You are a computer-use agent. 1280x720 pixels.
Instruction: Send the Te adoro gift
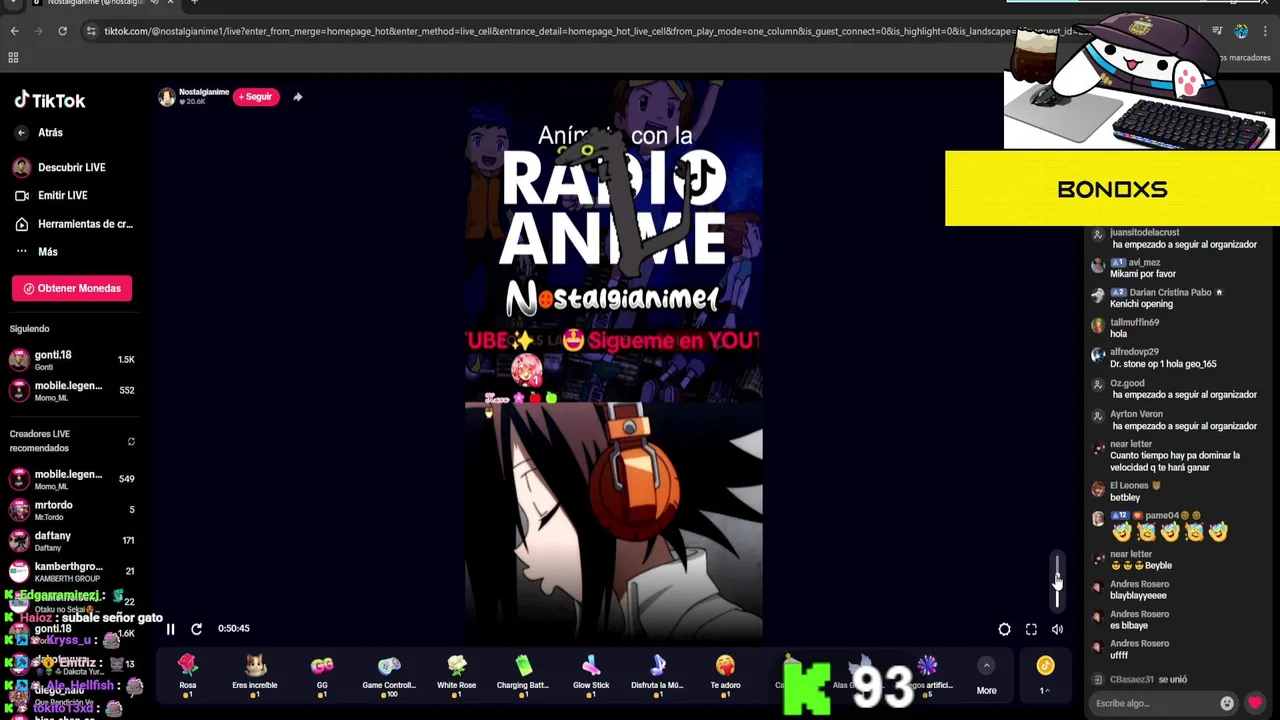pos(725,675)
